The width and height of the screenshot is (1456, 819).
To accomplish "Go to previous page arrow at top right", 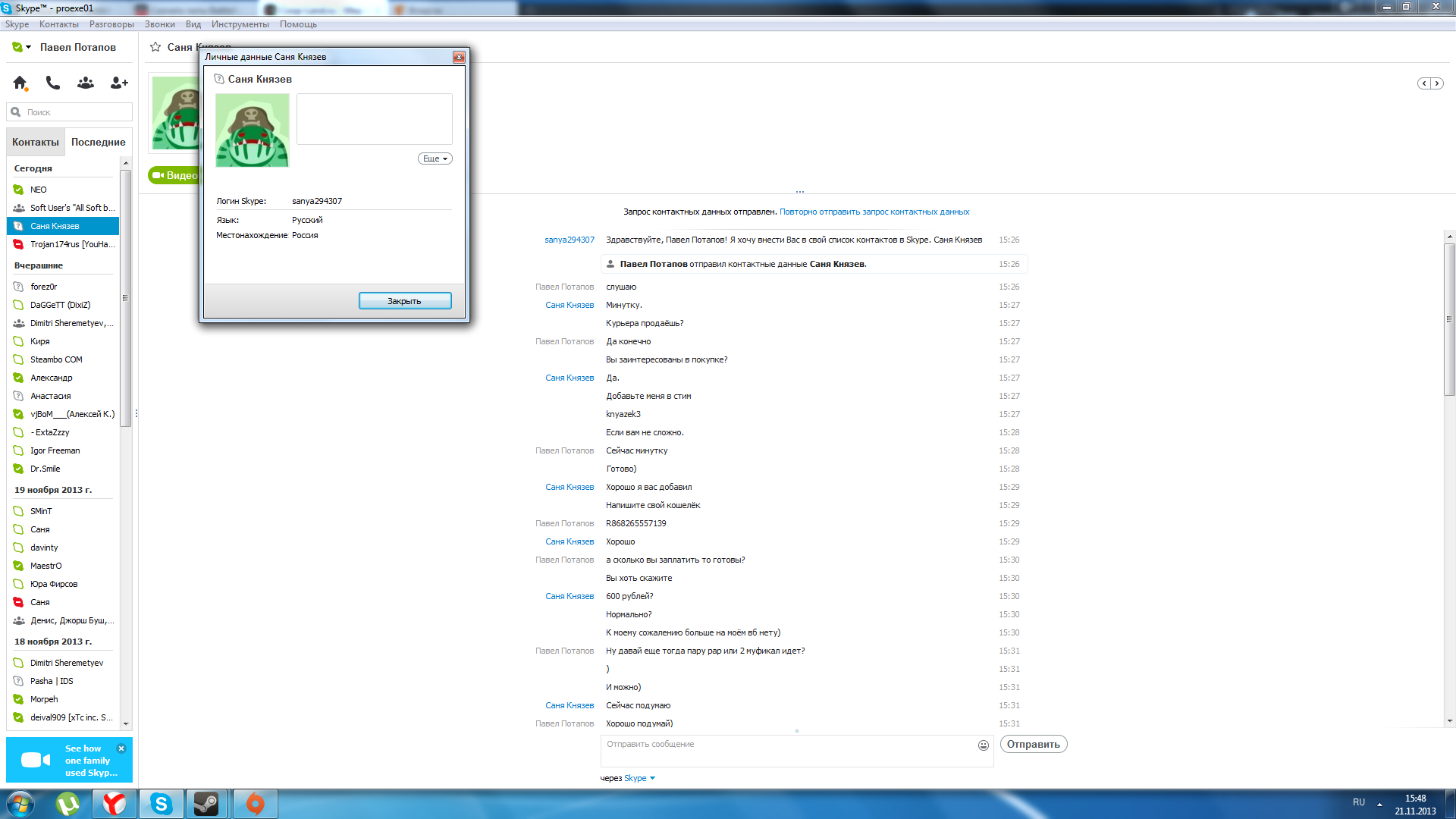I will [x=1424, y=83].
